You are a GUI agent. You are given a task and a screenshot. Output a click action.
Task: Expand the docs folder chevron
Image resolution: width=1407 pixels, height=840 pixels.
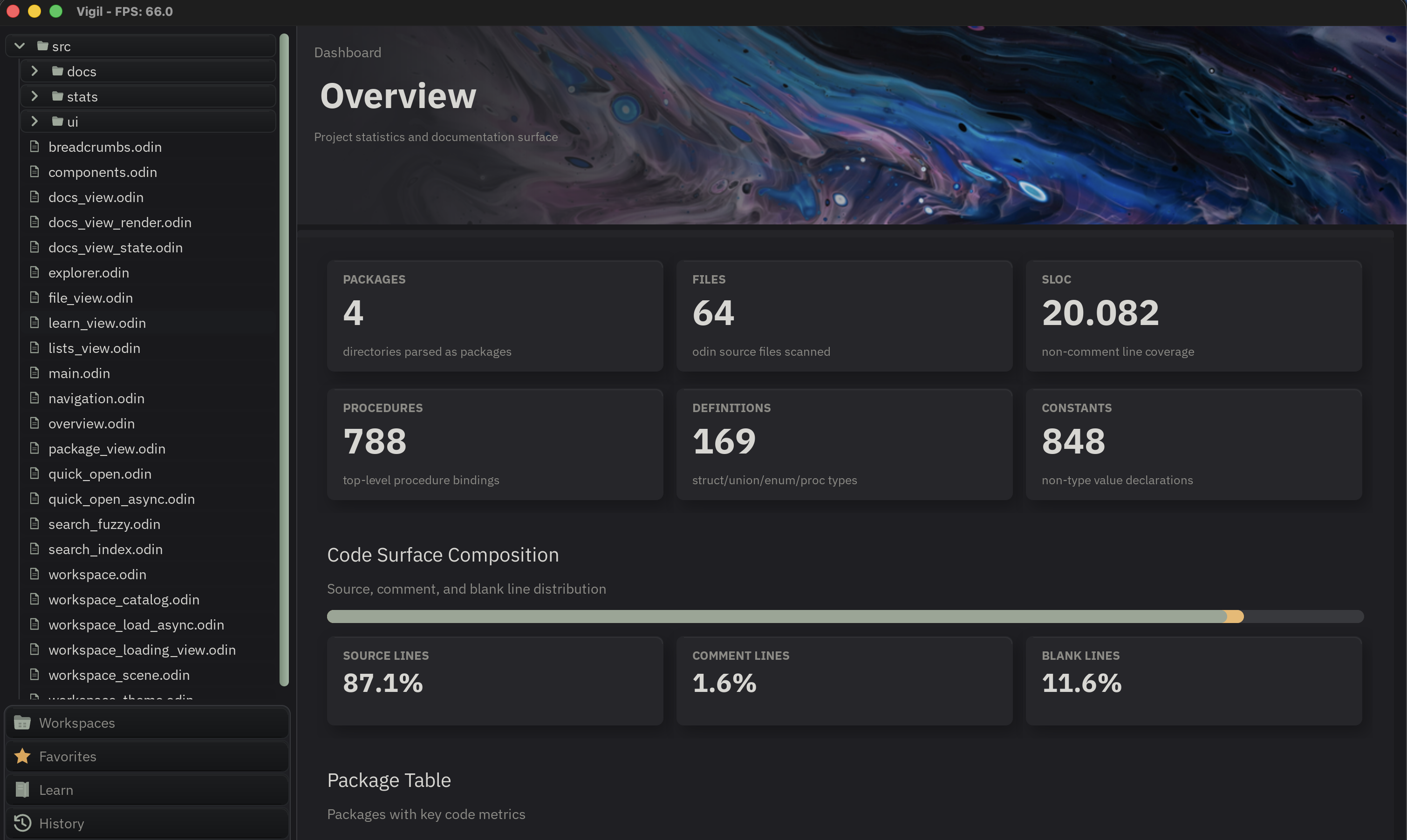pyautogui.click(x=34, y=71)
